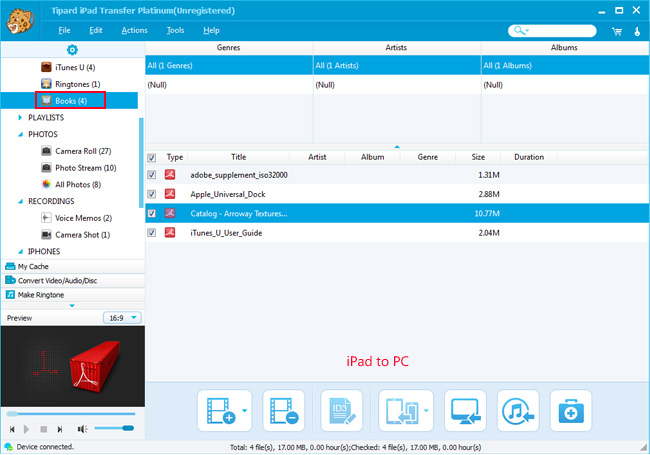Open the ID3 tag editor button
The image size is (650, 455).
point(341,411)
